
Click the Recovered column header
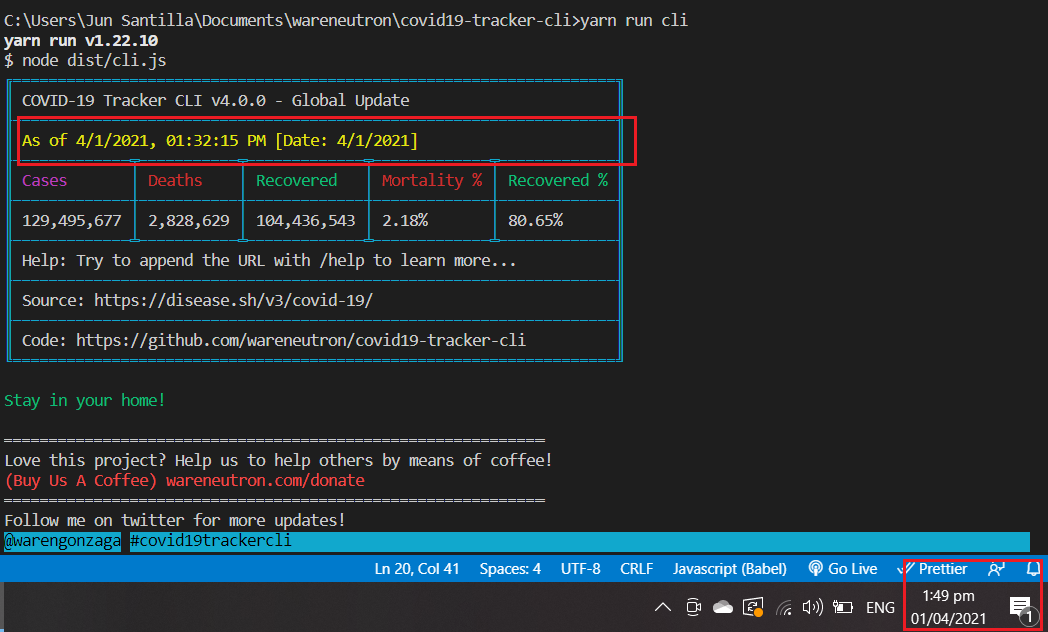(297, 180)
